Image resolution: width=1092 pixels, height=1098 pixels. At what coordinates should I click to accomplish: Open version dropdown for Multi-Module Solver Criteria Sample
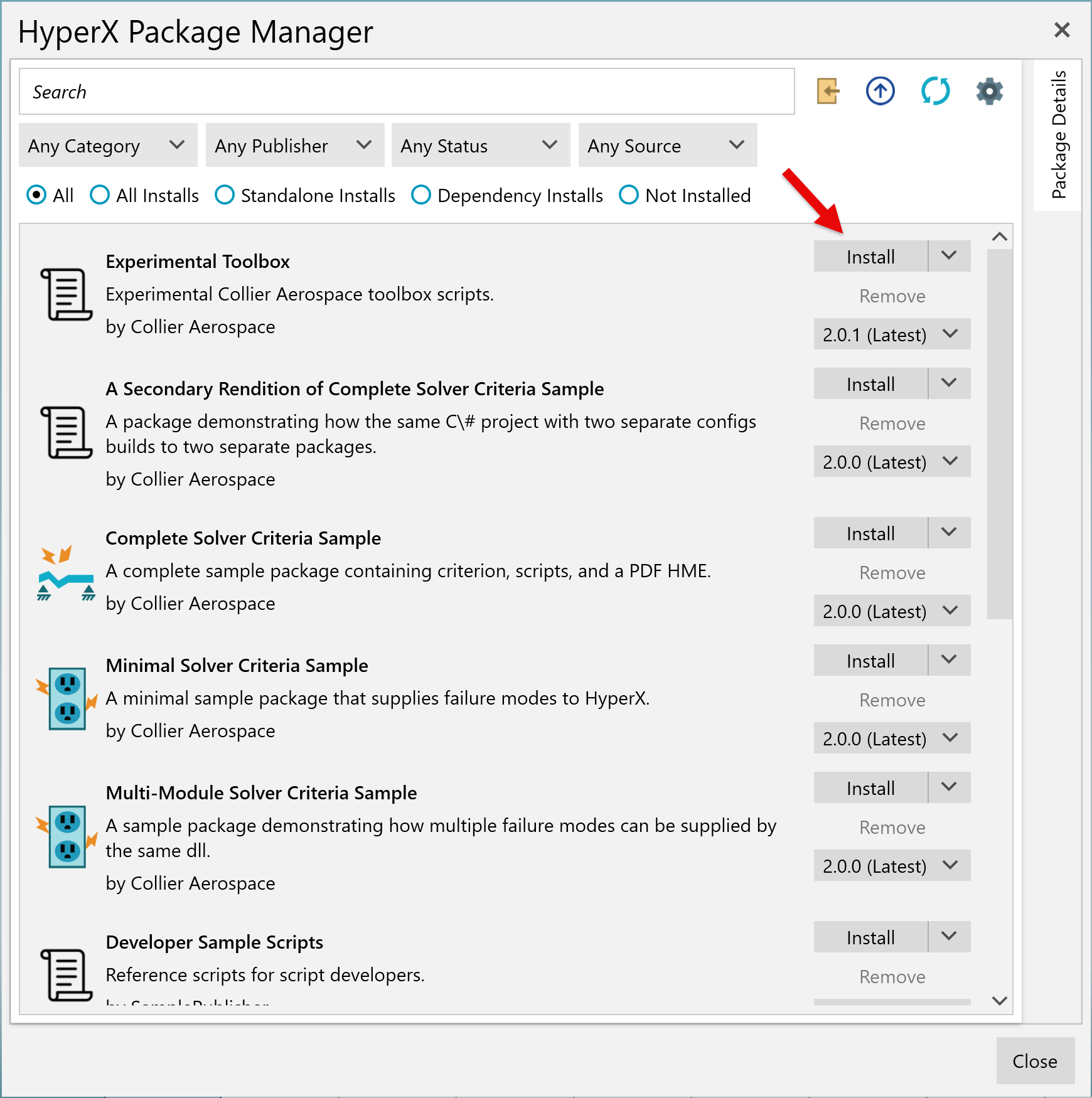[x=892, y=866]
